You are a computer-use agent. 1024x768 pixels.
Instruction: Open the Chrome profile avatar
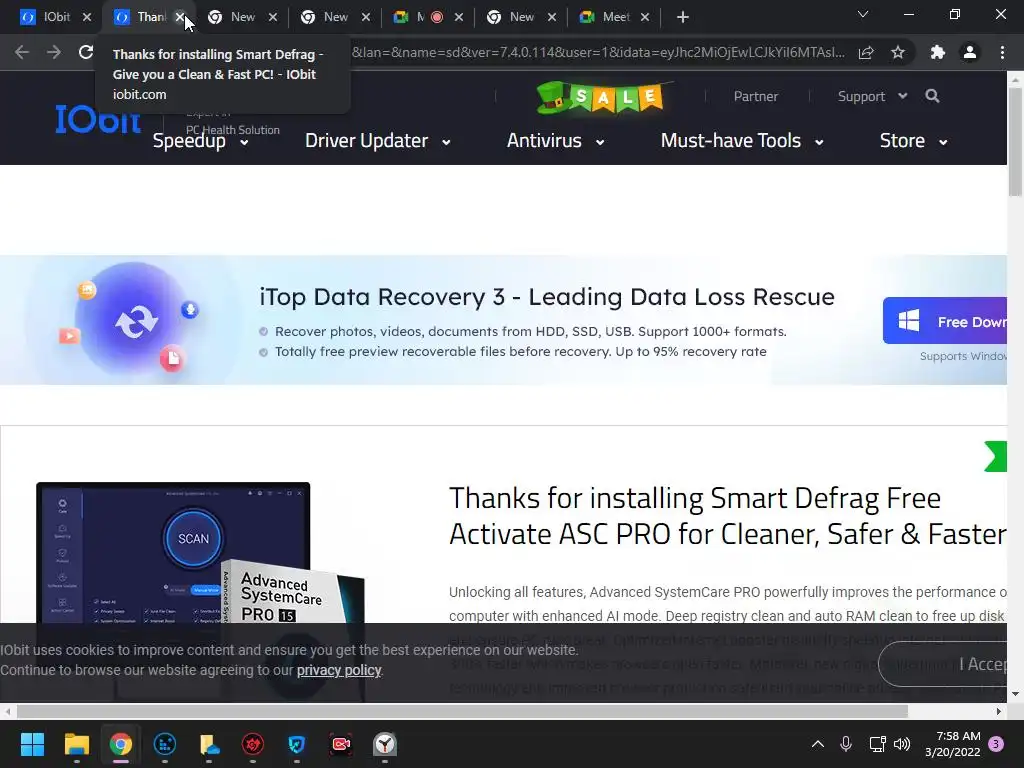970,52
